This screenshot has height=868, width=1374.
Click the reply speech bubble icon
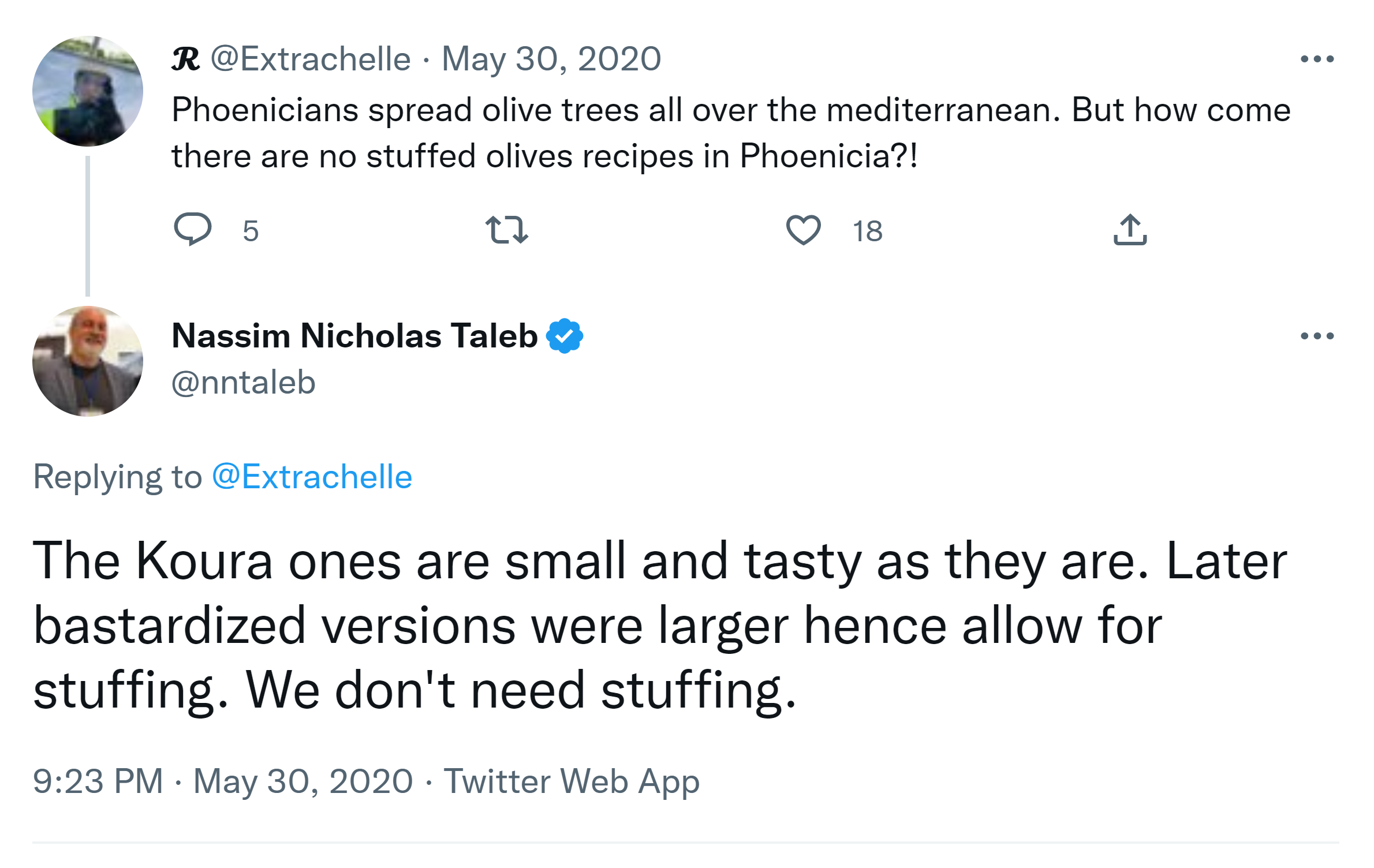tap(193, 229)
